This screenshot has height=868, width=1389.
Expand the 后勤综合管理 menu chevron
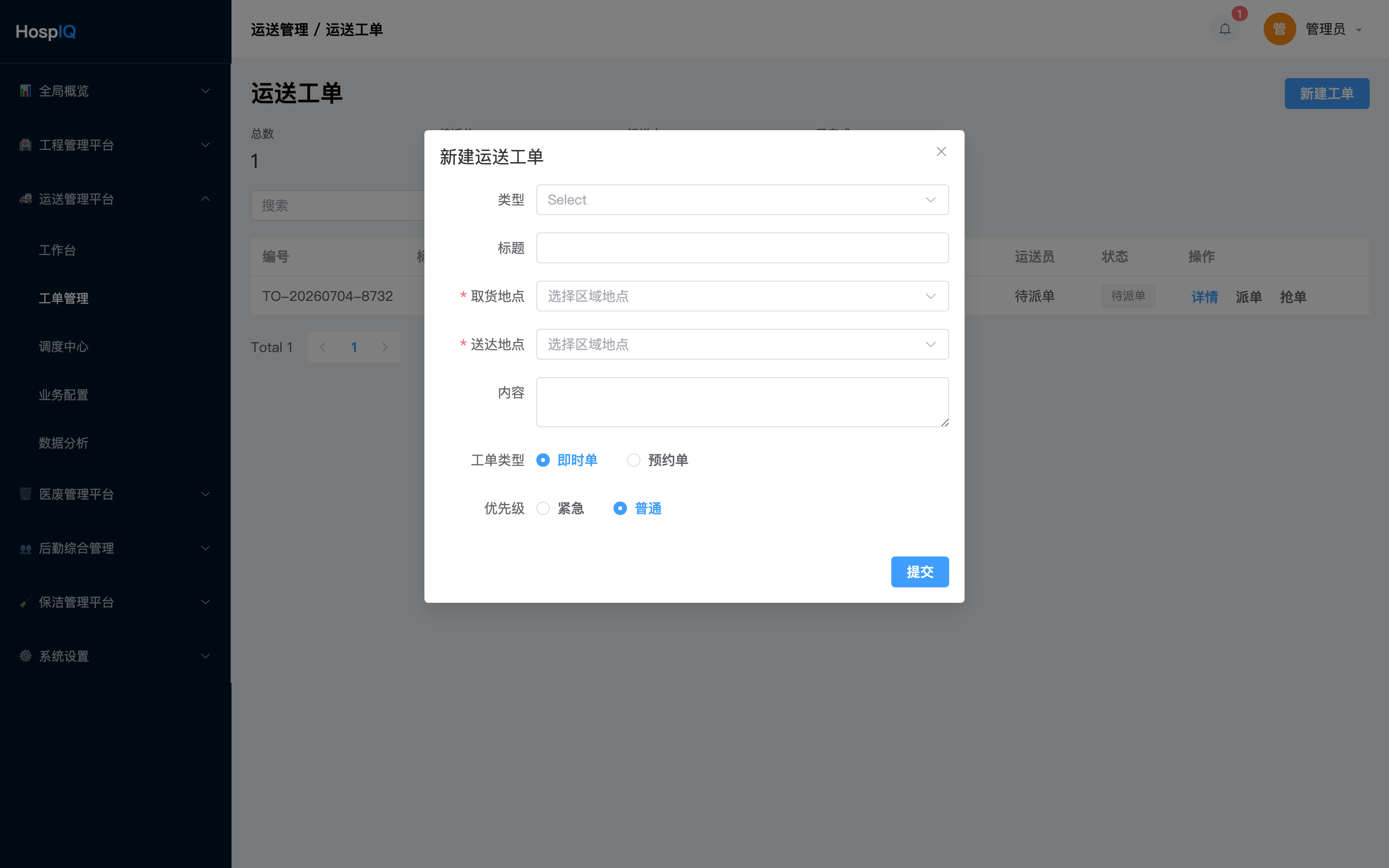205,548
